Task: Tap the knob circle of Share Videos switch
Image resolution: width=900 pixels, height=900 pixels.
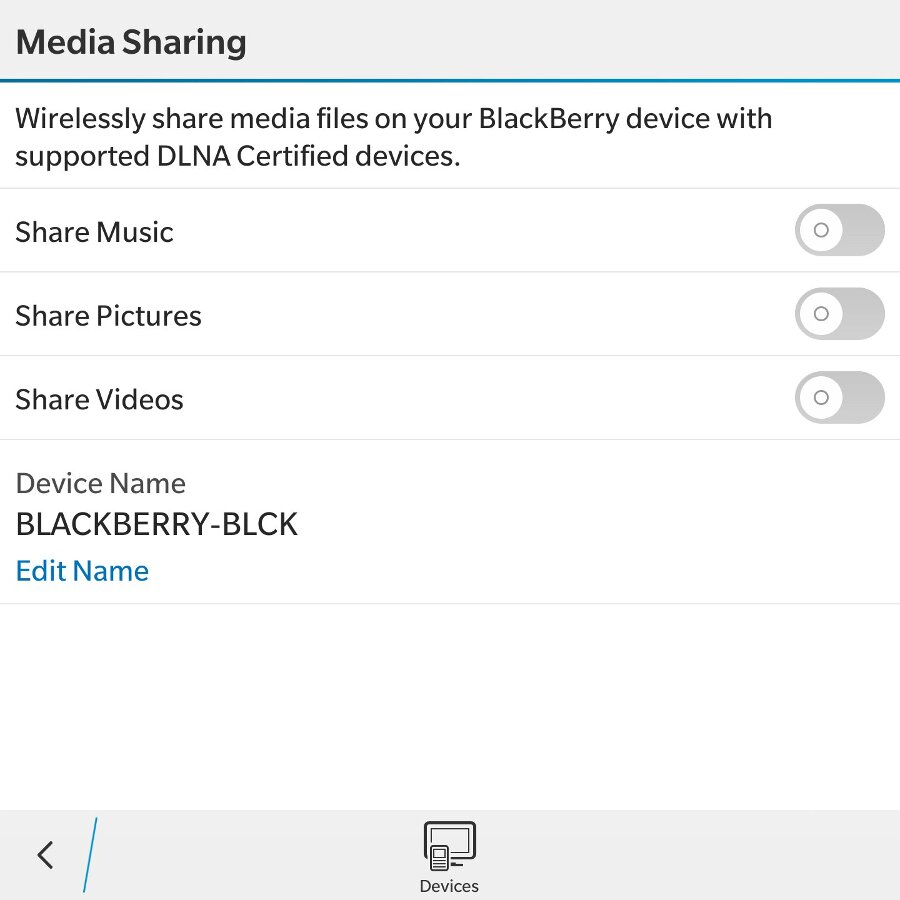Action: pyautogui.click(x=821, y=398)
